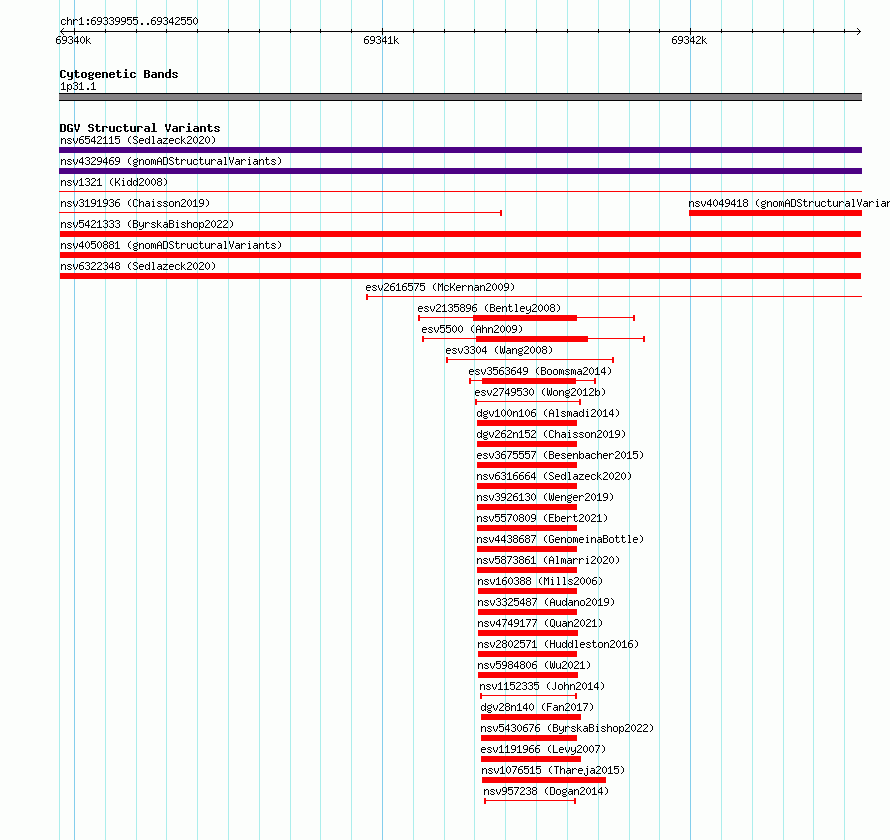Screen dimensions: 890x840
Task: Click nsv3325487 (Audano2019) label
Action: click(546, 602)
